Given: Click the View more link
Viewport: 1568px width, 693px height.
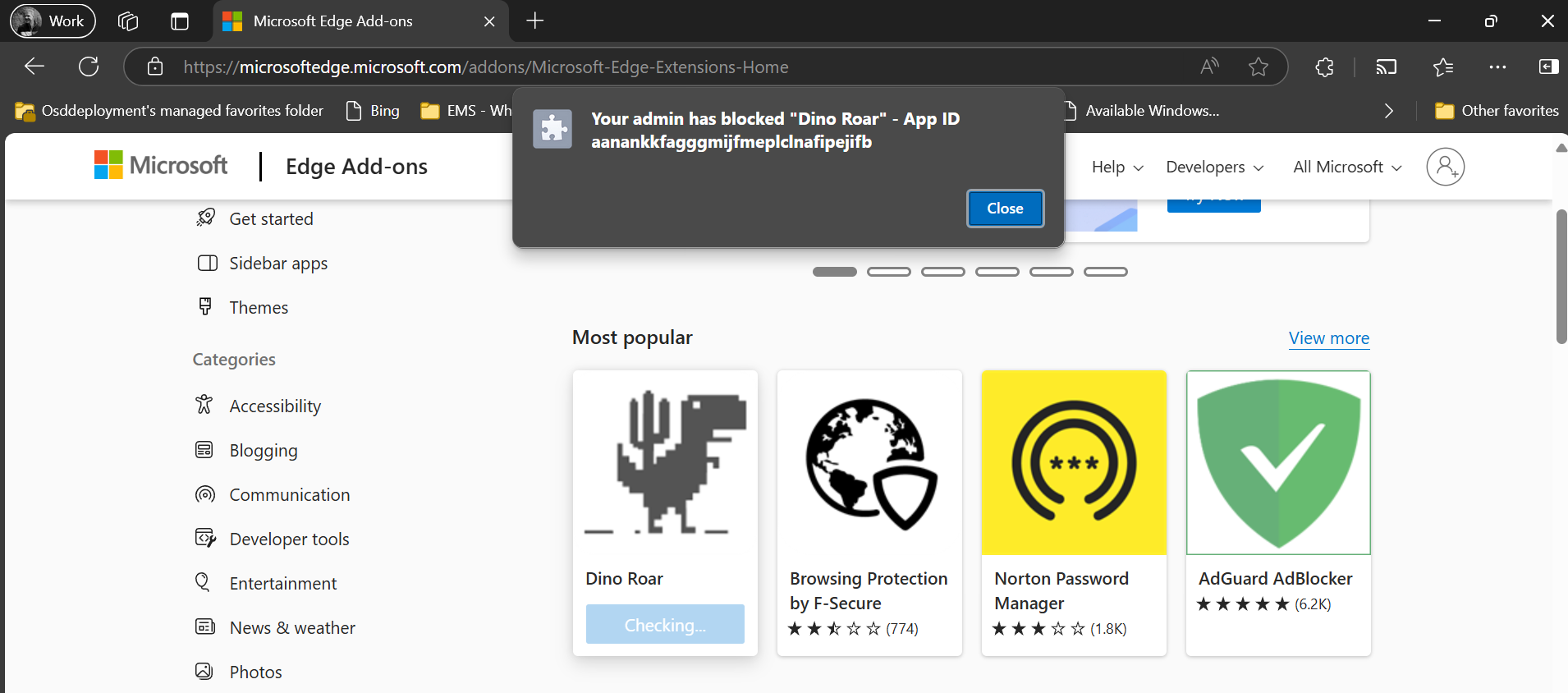Looking at the screenshot, I should click(x=1328, y=338).
